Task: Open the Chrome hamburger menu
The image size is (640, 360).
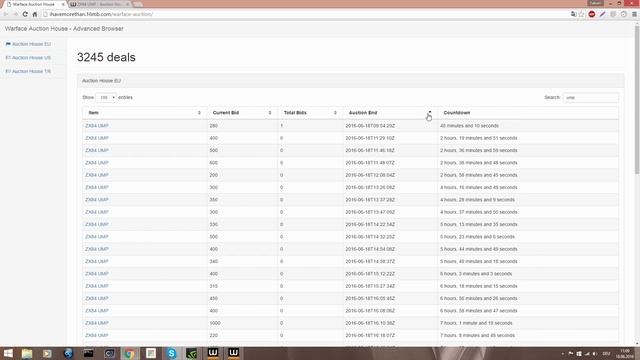Action: 634,14
